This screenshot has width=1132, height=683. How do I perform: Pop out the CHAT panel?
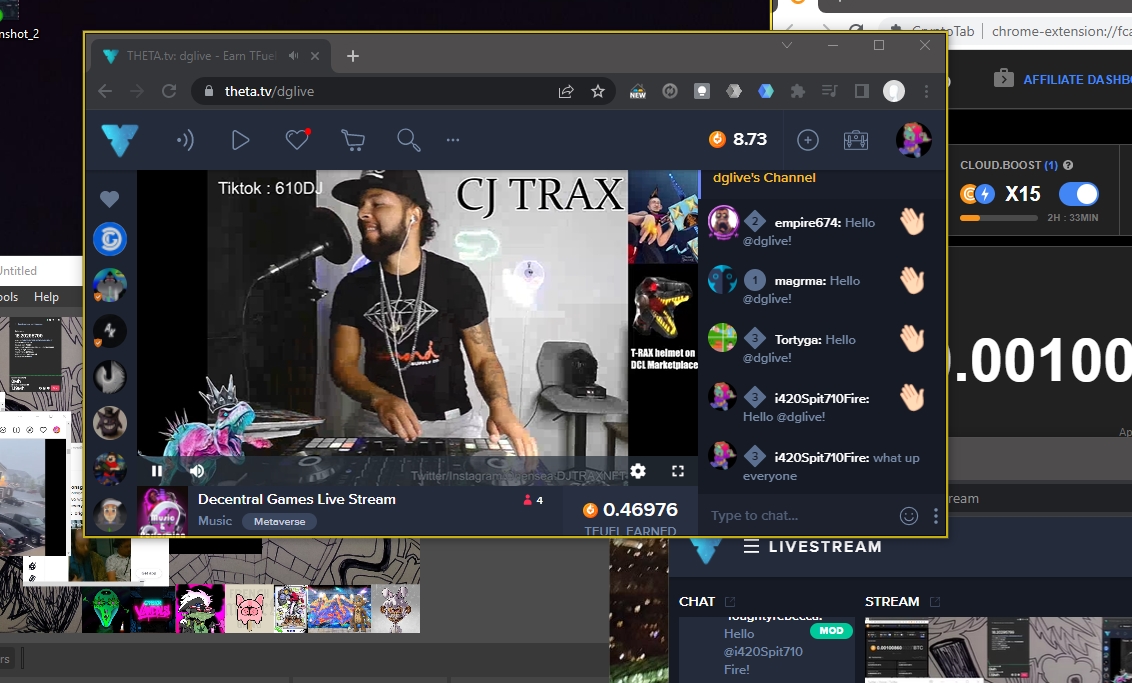point(730,601)
